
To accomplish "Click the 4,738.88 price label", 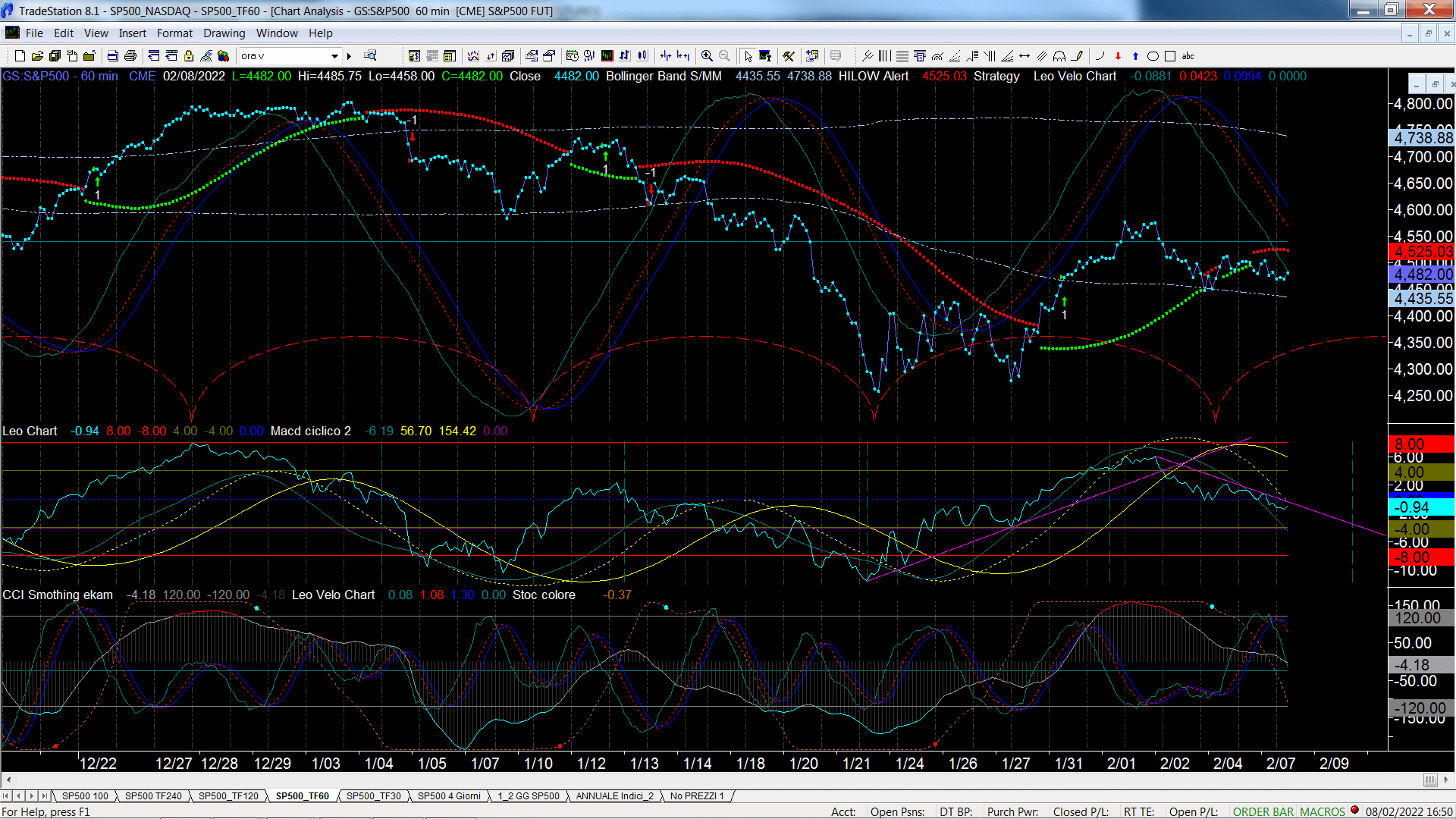I will (x=1423, y=138).
